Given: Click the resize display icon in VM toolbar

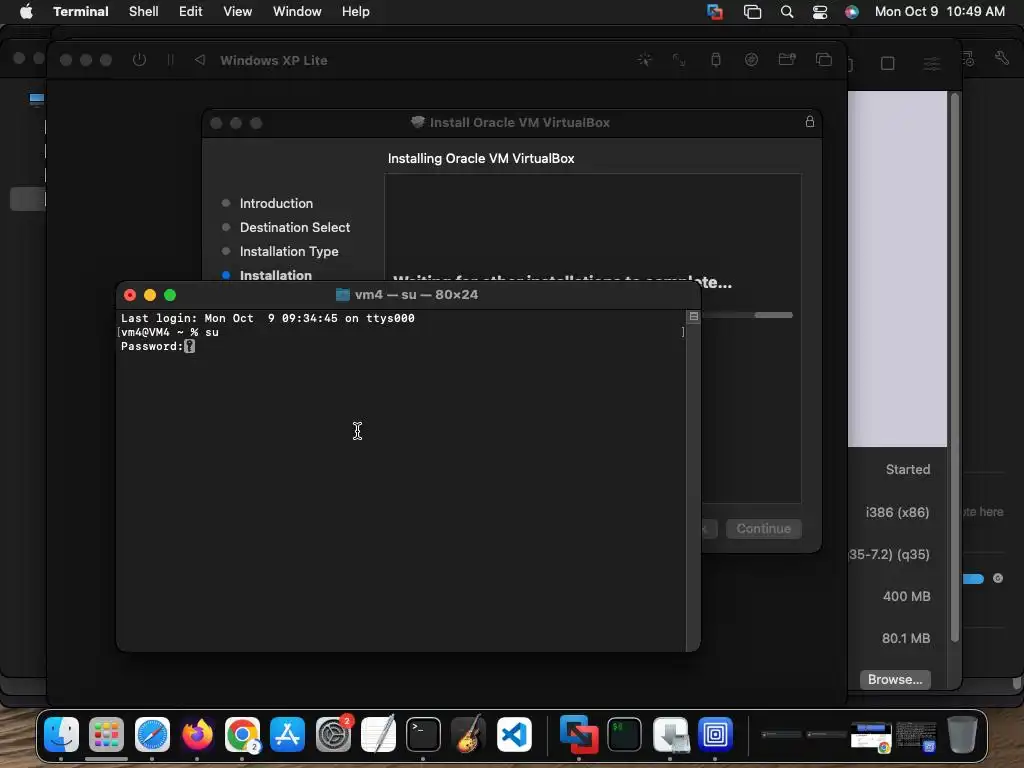Looking at the screenshot, I should pos(679,60).
